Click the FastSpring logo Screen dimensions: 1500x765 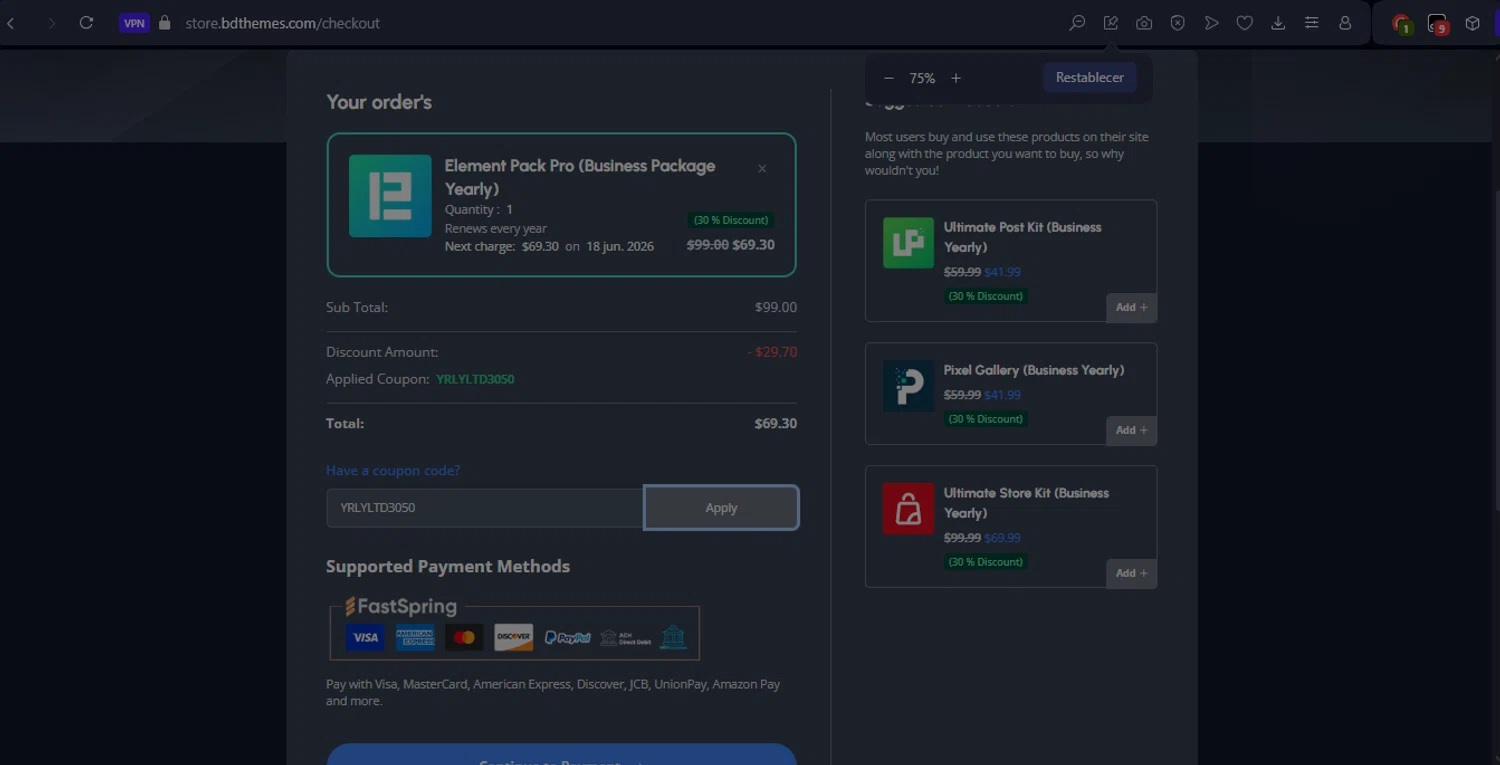click(x=401, y=606)
